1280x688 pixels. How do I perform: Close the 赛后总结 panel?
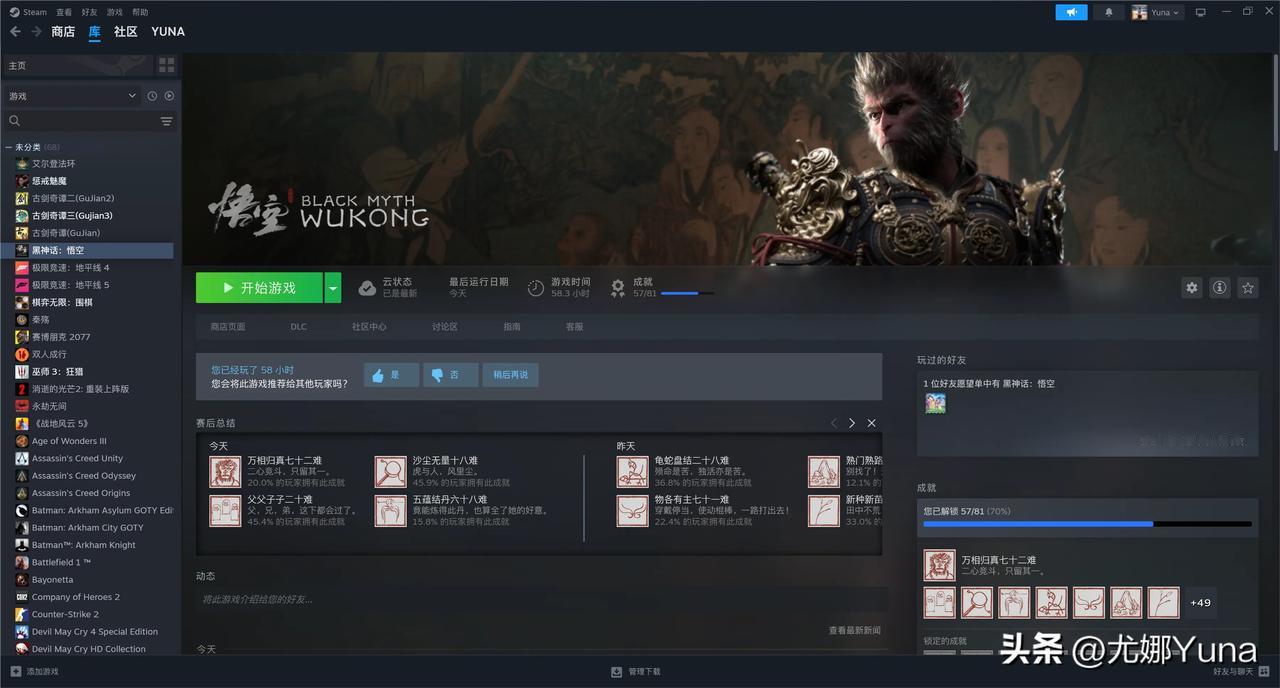872,423
